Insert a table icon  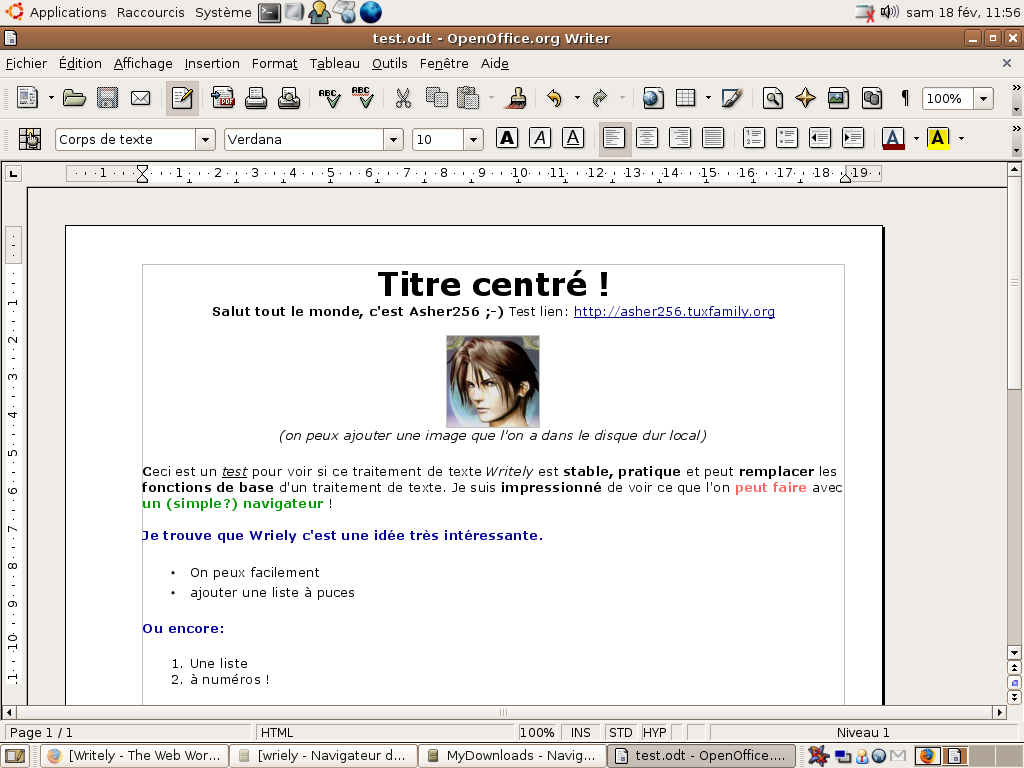685,98
